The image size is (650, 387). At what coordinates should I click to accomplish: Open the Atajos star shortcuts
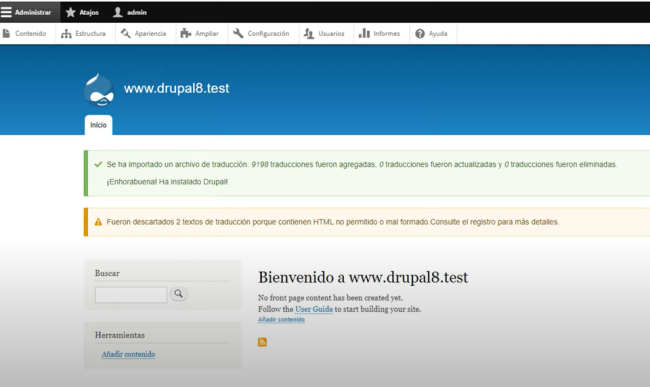tap(82, 12)
